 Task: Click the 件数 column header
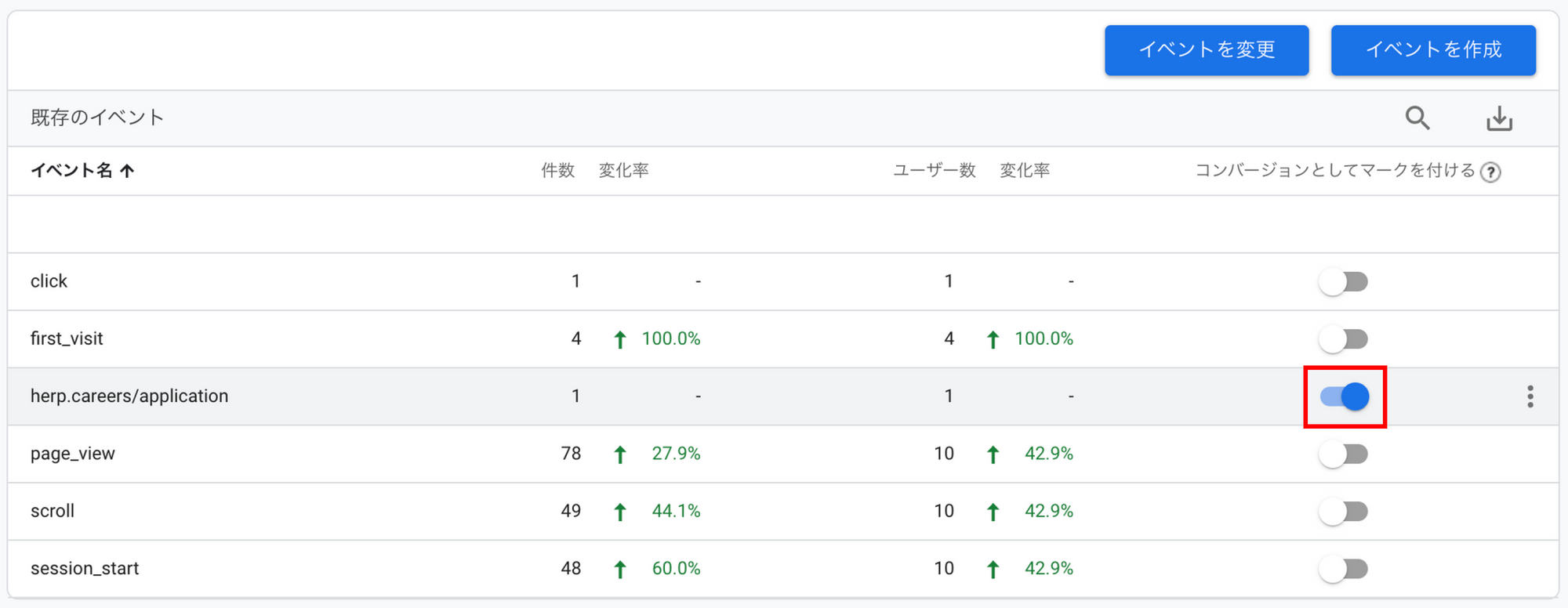(x=557, y=171)
